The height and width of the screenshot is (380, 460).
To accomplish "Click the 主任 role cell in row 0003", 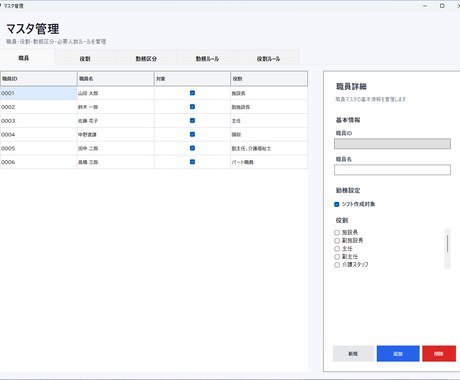I will tap(269, 121).
